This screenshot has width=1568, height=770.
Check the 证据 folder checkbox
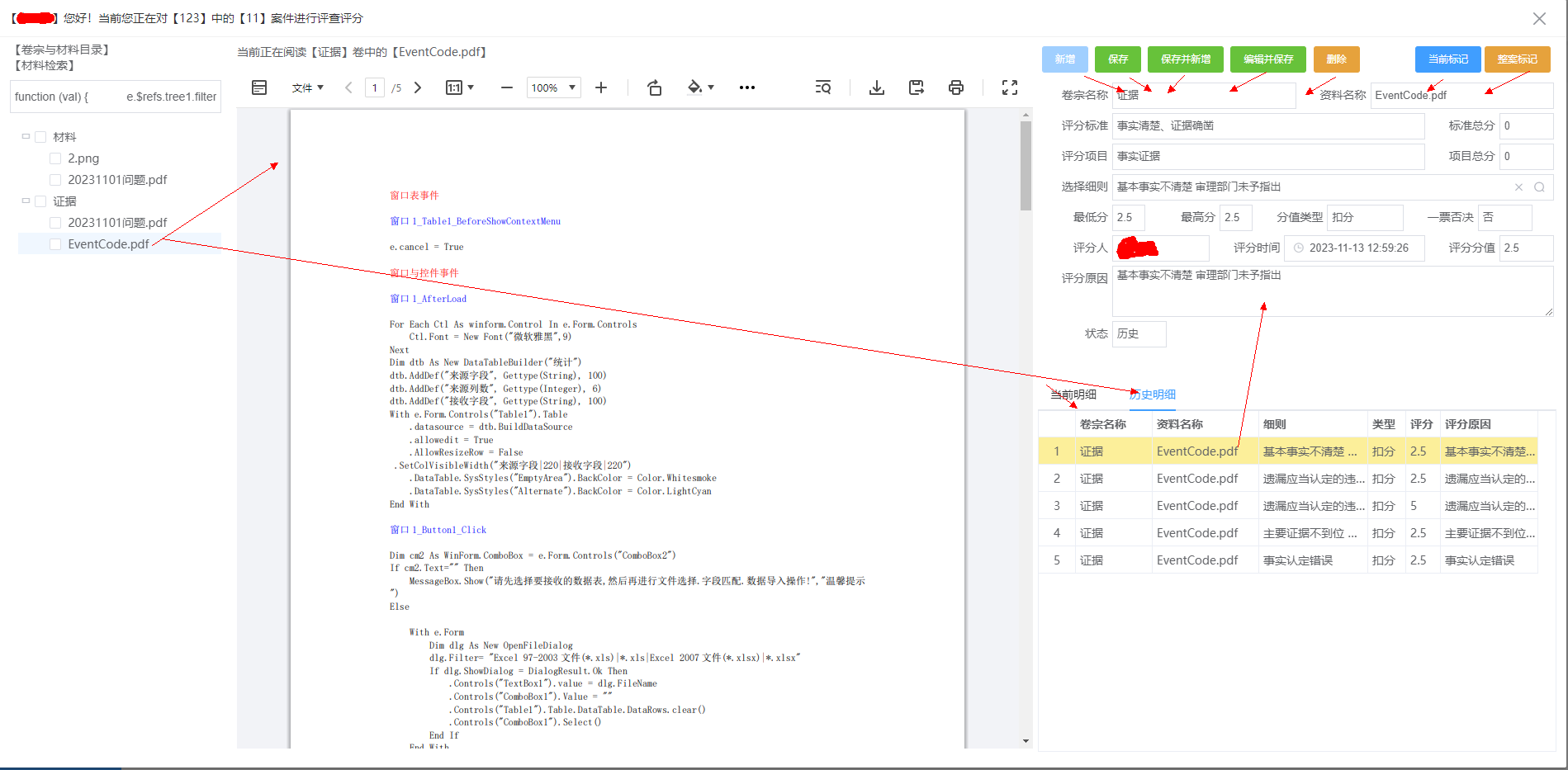pyautogui.click(x=40, y=201)
